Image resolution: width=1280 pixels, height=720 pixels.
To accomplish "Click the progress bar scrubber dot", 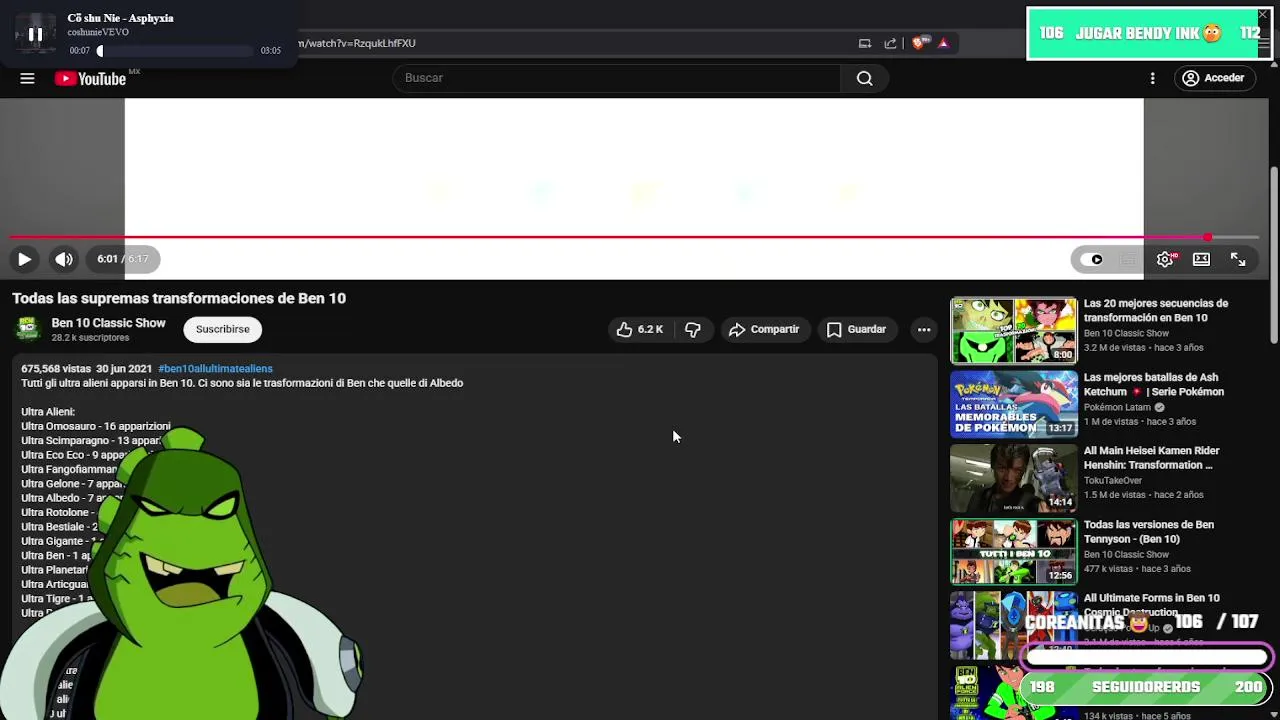I will pos(1208,238).
